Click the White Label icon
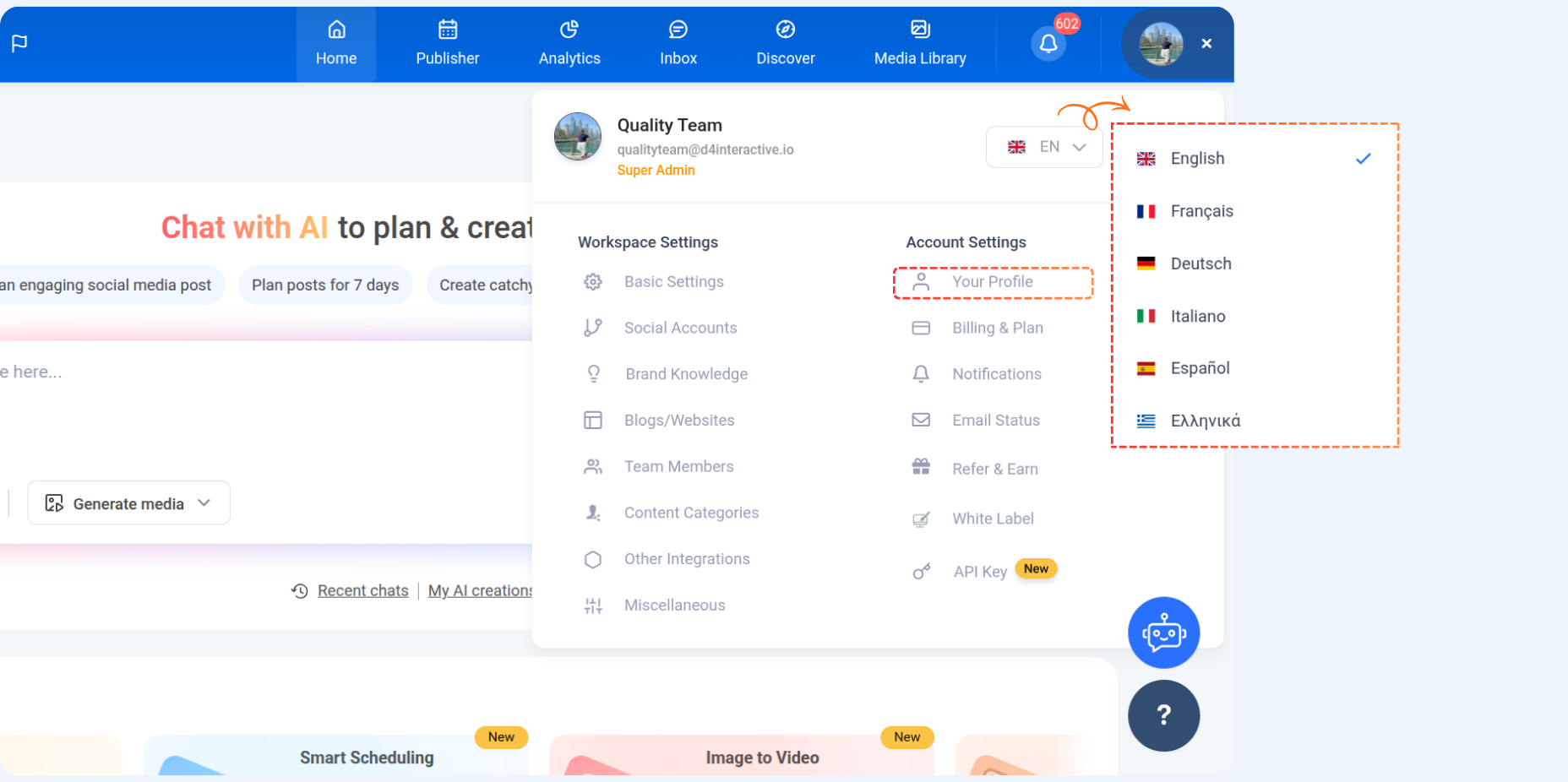This screenshot has width=1568, height=782. pyautogui.click(x=921, y=519)
